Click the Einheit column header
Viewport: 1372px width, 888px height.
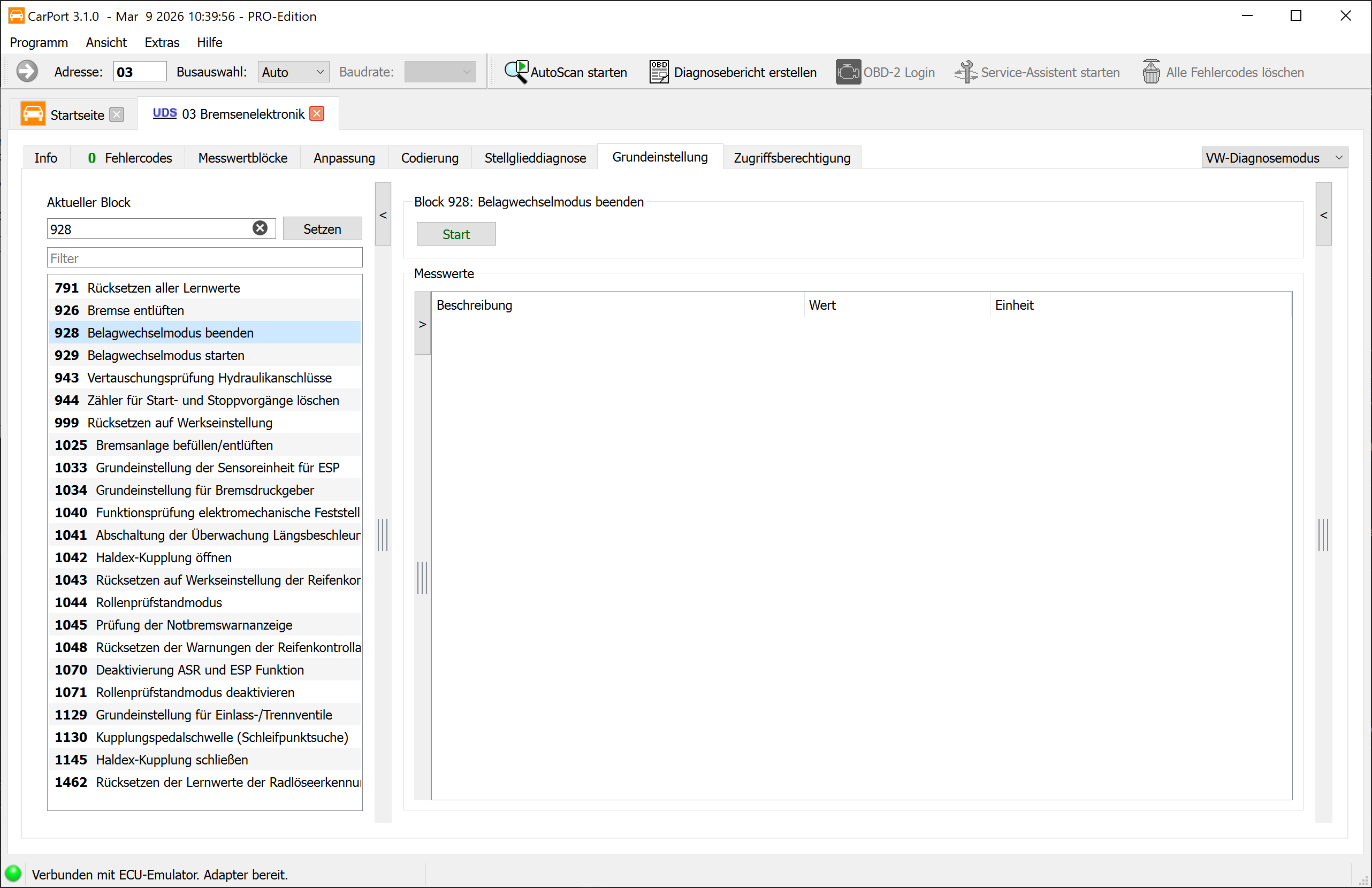click(1141, 305)
